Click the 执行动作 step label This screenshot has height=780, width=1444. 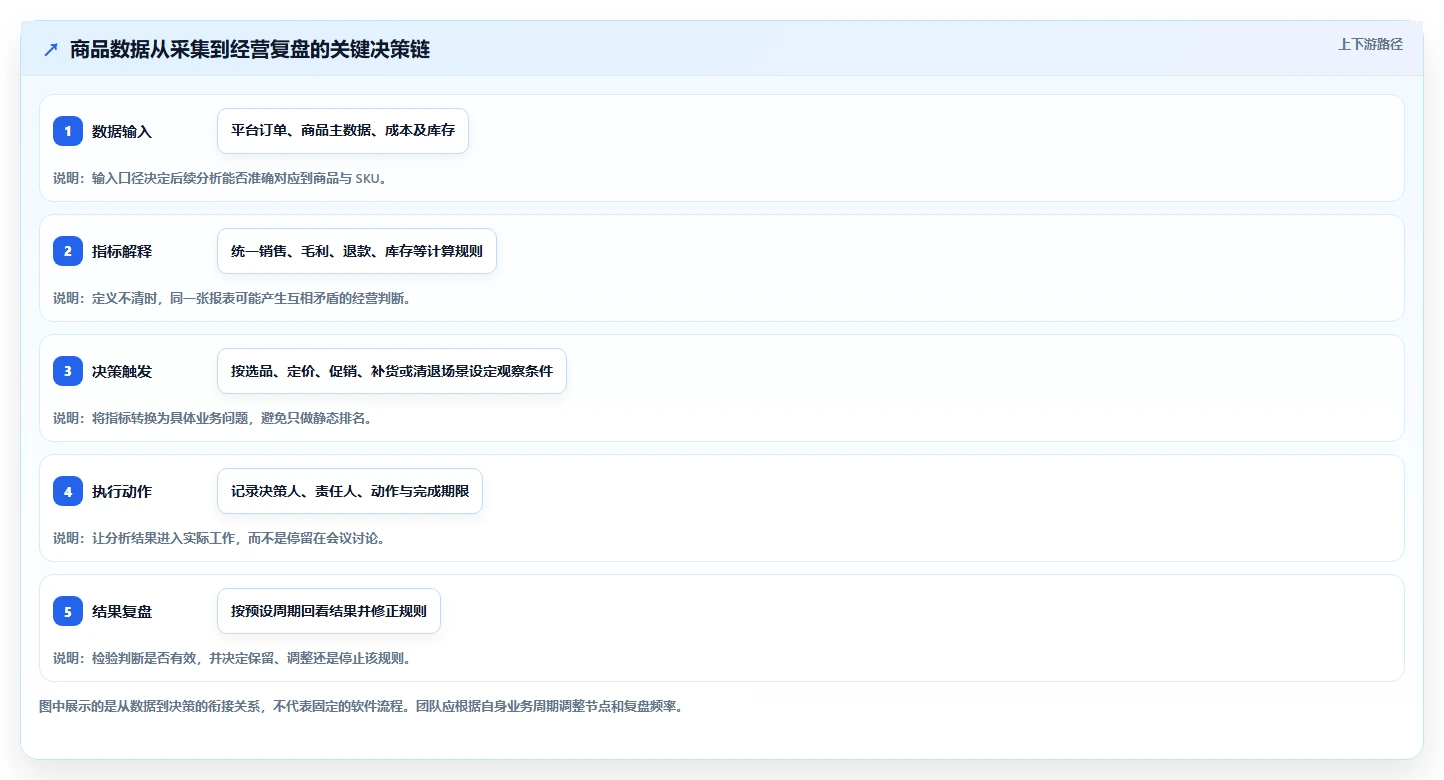pos(122,491)
